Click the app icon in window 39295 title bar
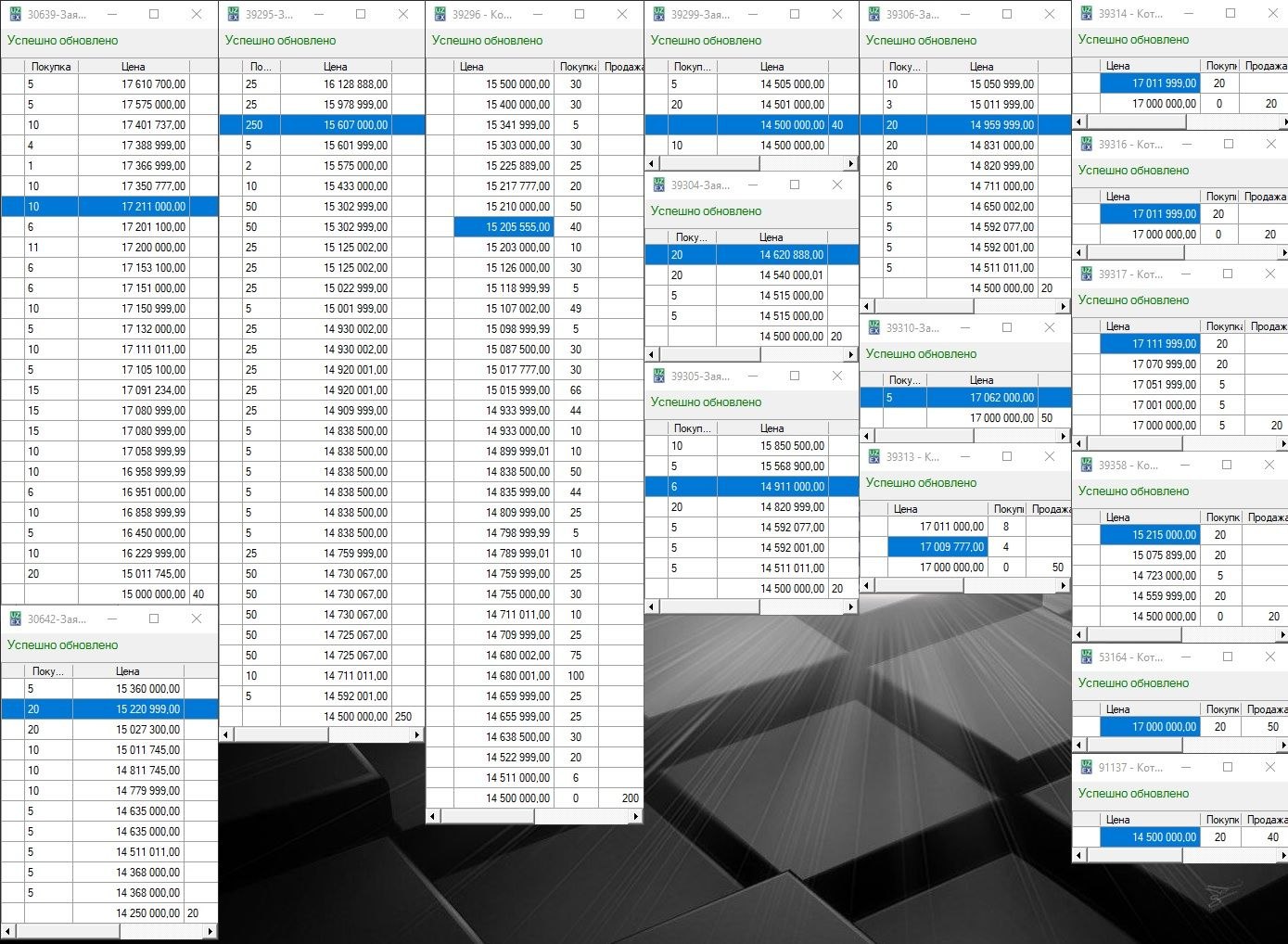Viewport: 1288px width, 944px height. coord(233,15)
